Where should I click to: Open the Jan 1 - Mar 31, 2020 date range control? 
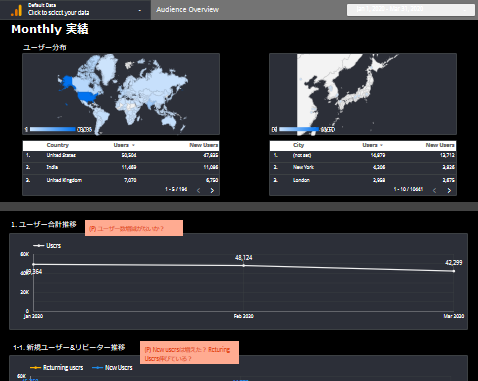pos(411,10)
